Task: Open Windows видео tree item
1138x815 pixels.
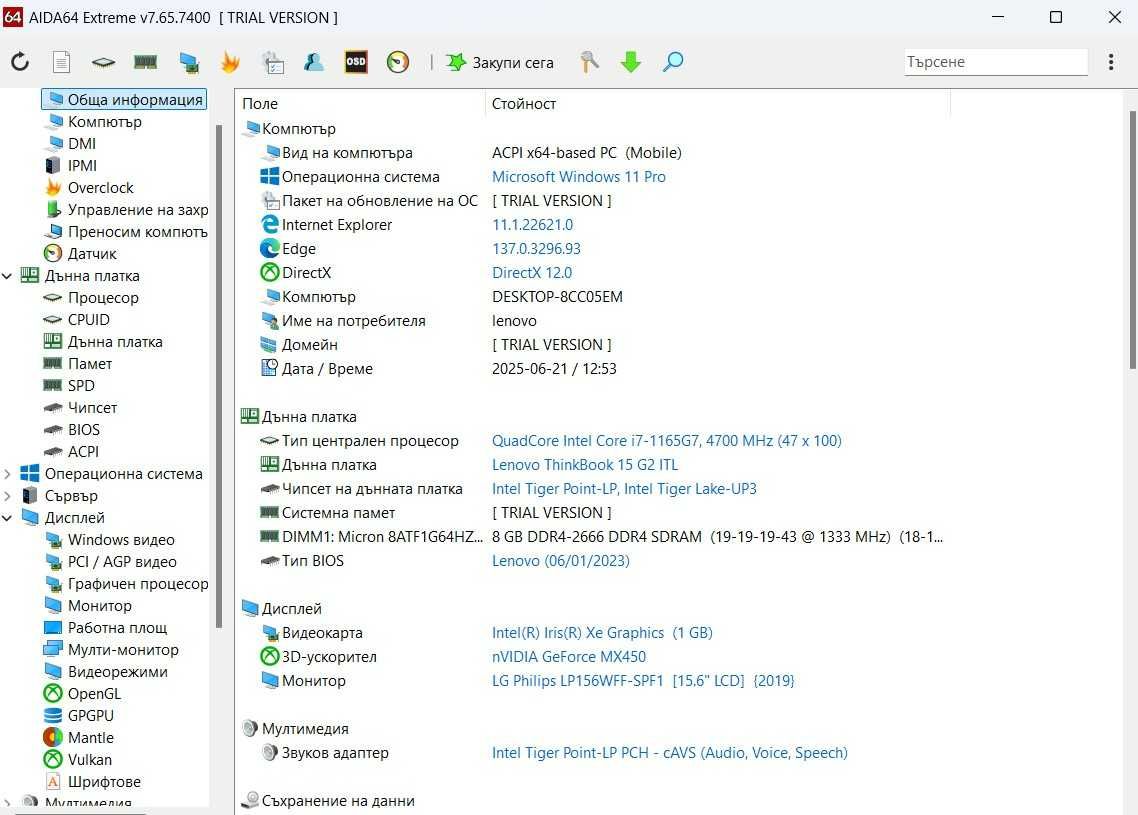Action: (110, 540)
